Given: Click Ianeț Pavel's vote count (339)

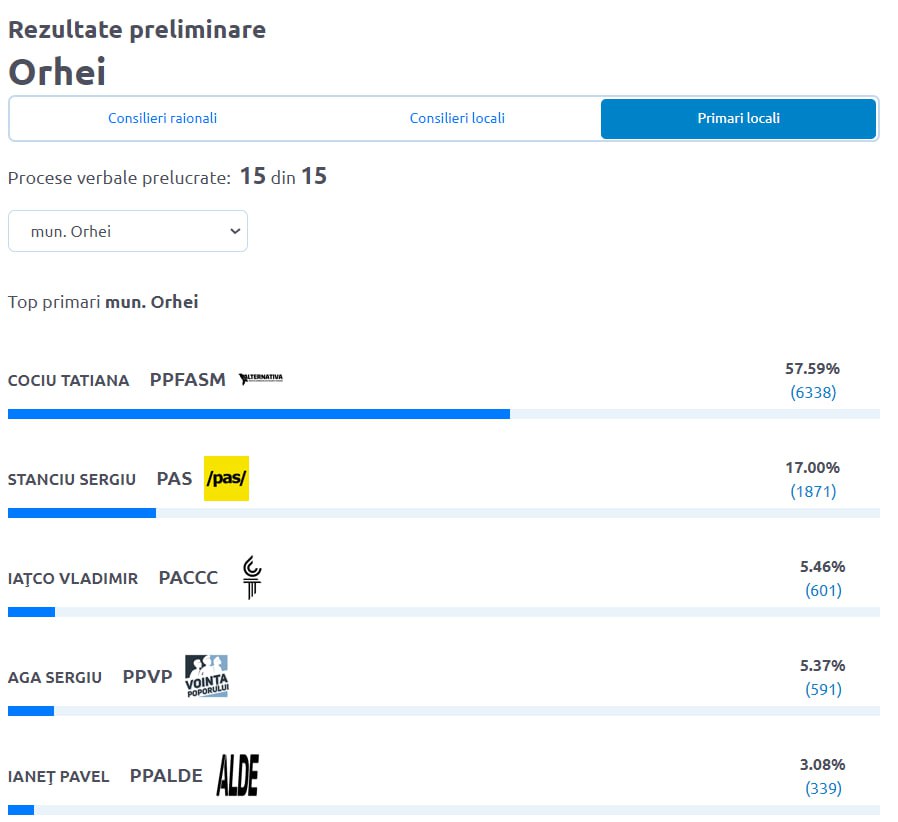Looking at the screenshot, I should pyautogui.click(x=824, y=789).
